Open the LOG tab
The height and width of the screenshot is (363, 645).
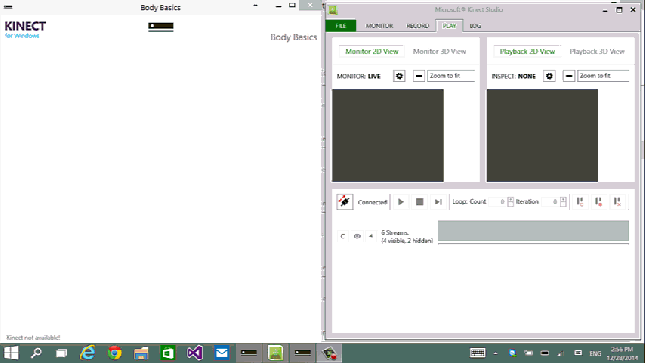coord(475,26)
